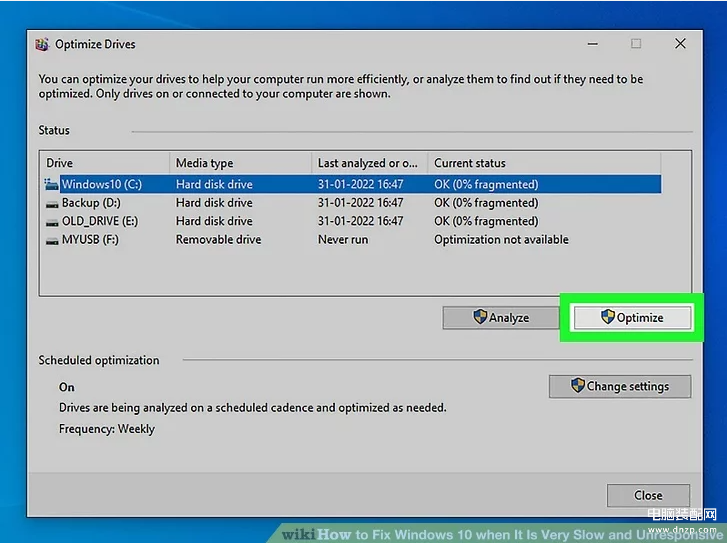The image size is (727, 543).
Task: Select the Windows10 (C:) drive row
Action: coord(352,184)
